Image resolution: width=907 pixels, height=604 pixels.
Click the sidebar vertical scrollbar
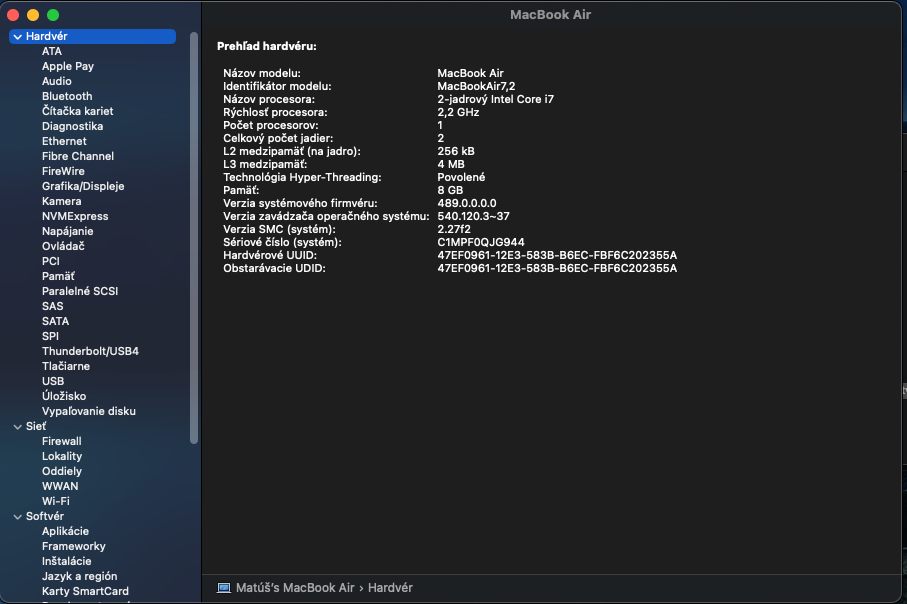point(194,238)
